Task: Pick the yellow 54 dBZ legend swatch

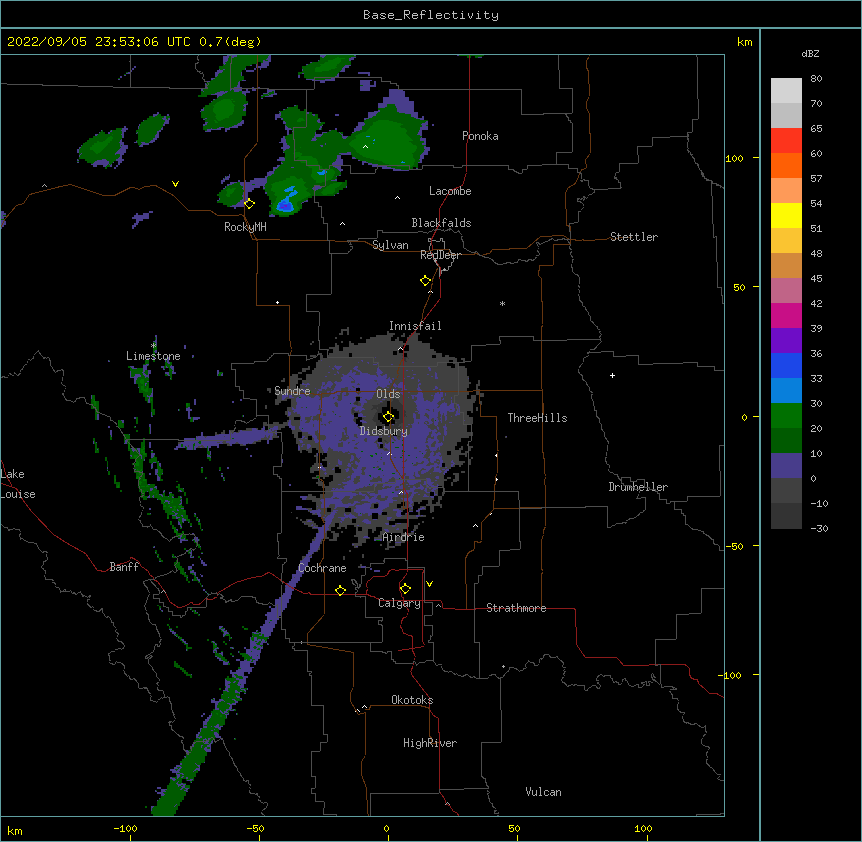Action: click(x=786, y=215)
